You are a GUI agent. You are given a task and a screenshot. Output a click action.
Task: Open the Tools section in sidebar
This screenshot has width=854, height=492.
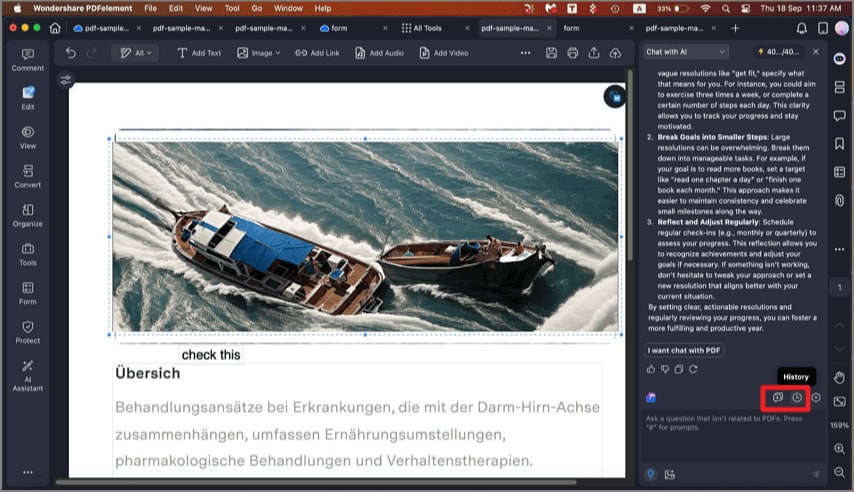point(28,254)
